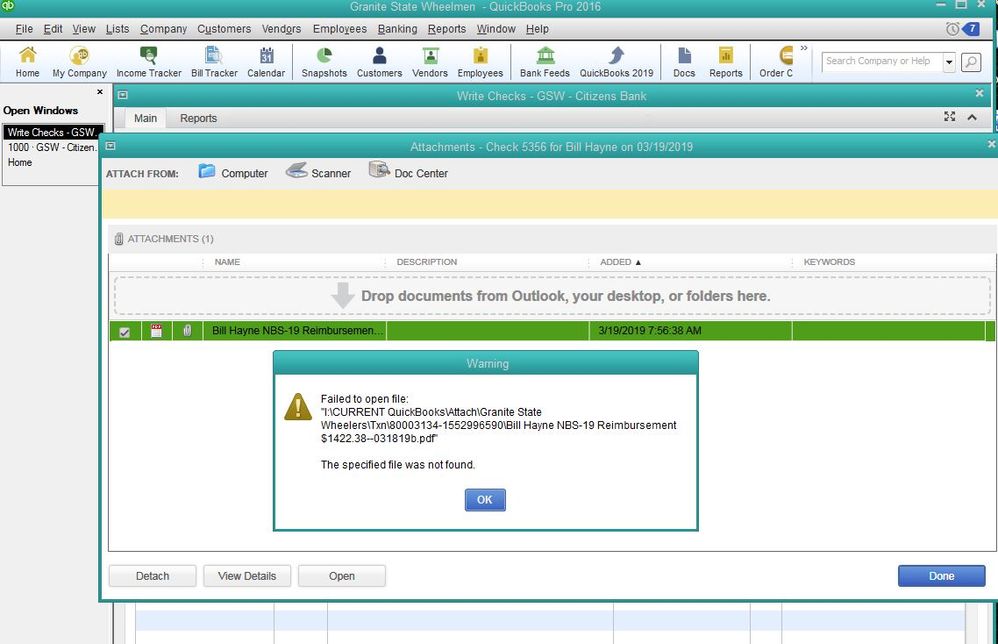998x644 pixels.
Task: Click Done in the Attachments window
Action: point(941,576)
